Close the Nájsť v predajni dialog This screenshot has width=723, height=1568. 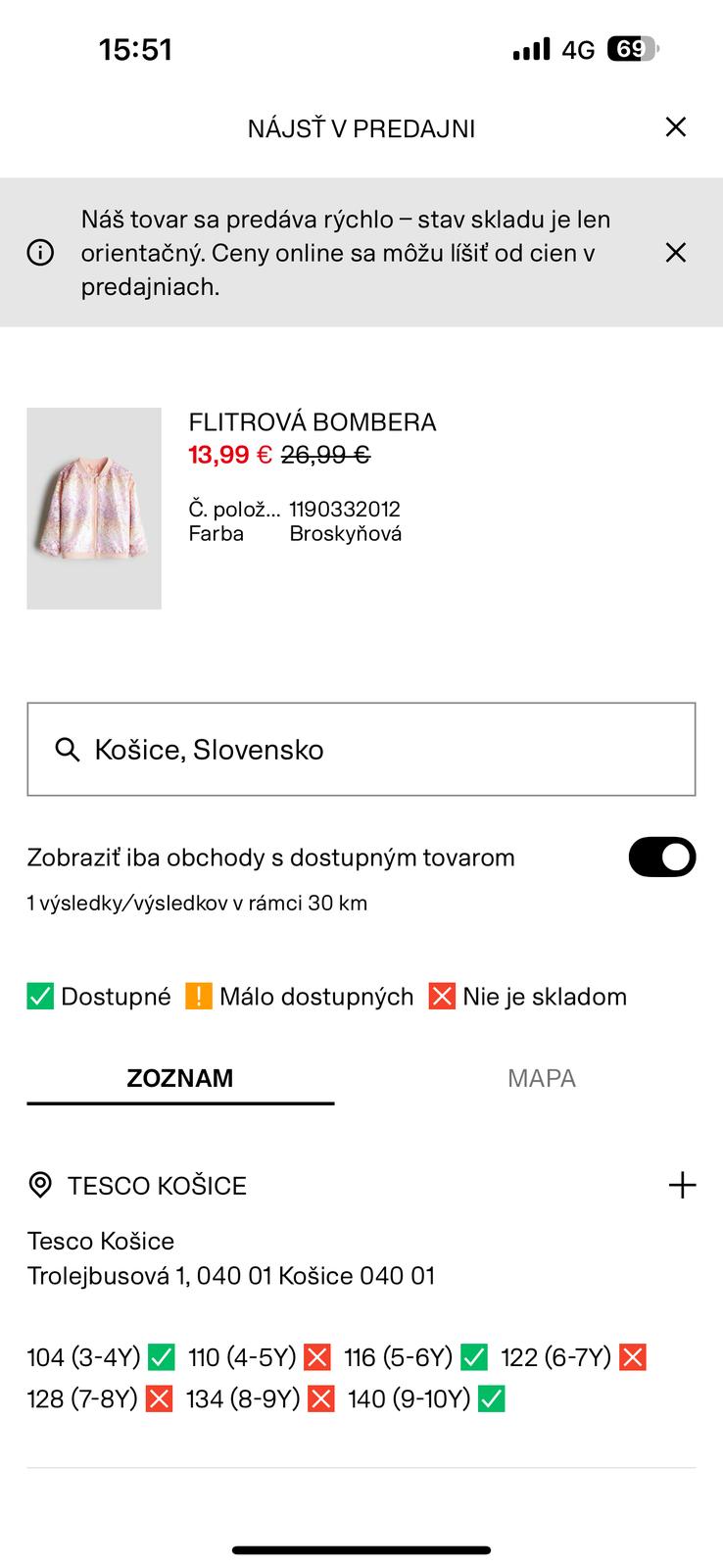676,127
